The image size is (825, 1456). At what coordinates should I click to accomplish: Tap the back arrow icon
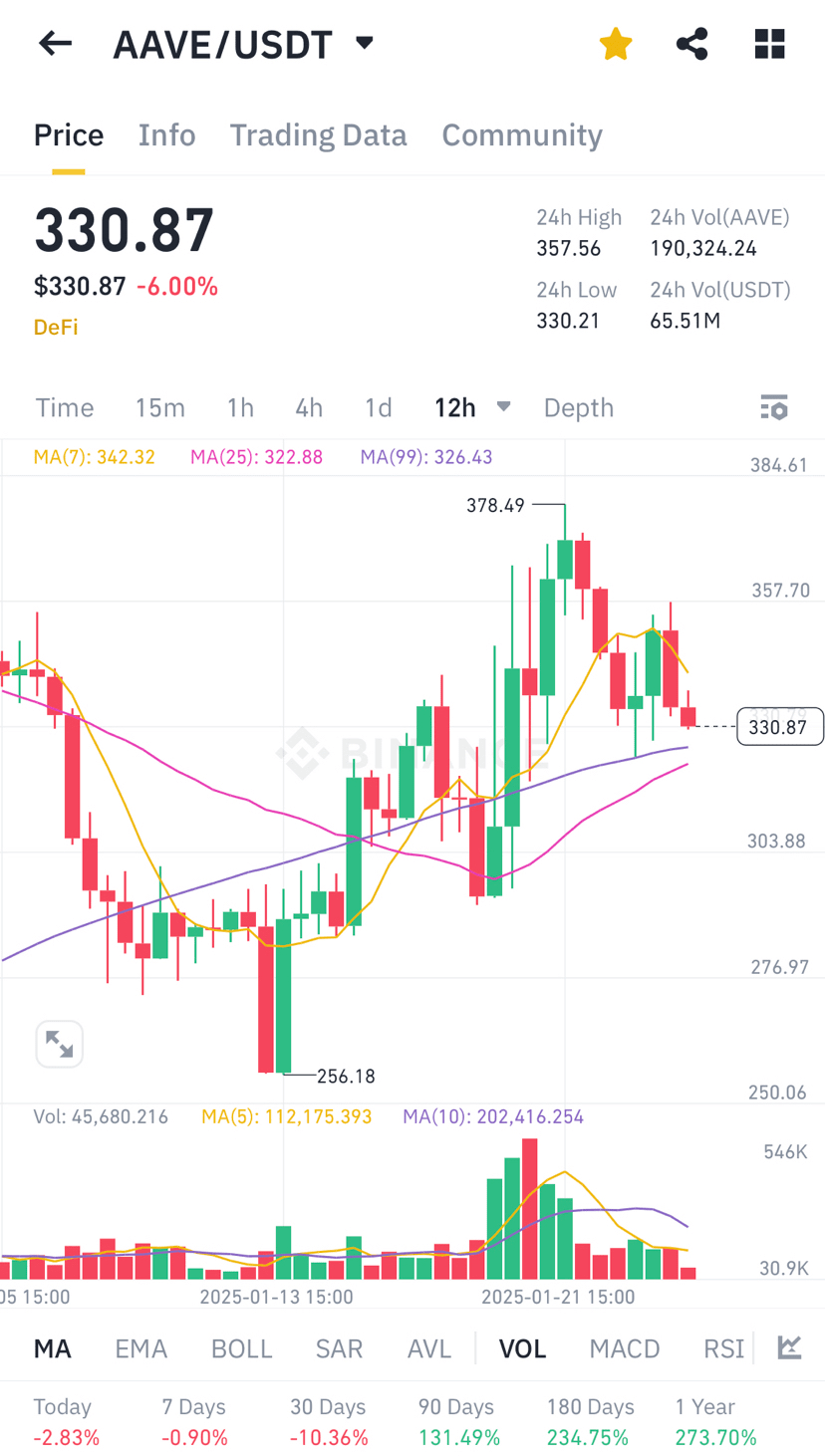(x=56, y=44)
